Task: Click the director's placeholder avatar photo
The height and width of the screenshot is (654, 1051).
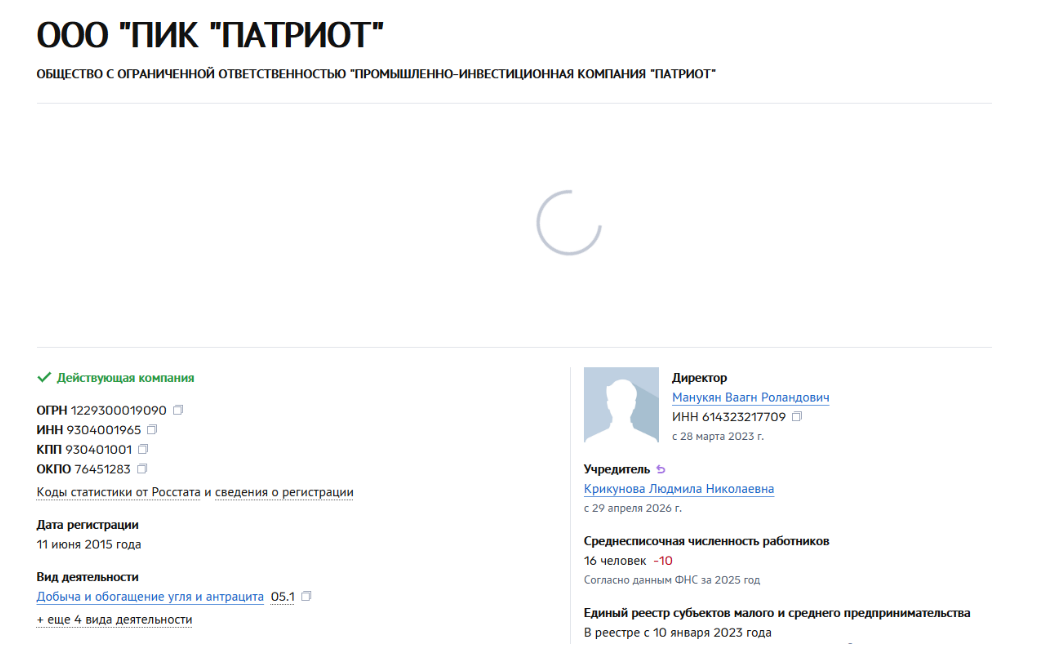Action: pos(621,405)
